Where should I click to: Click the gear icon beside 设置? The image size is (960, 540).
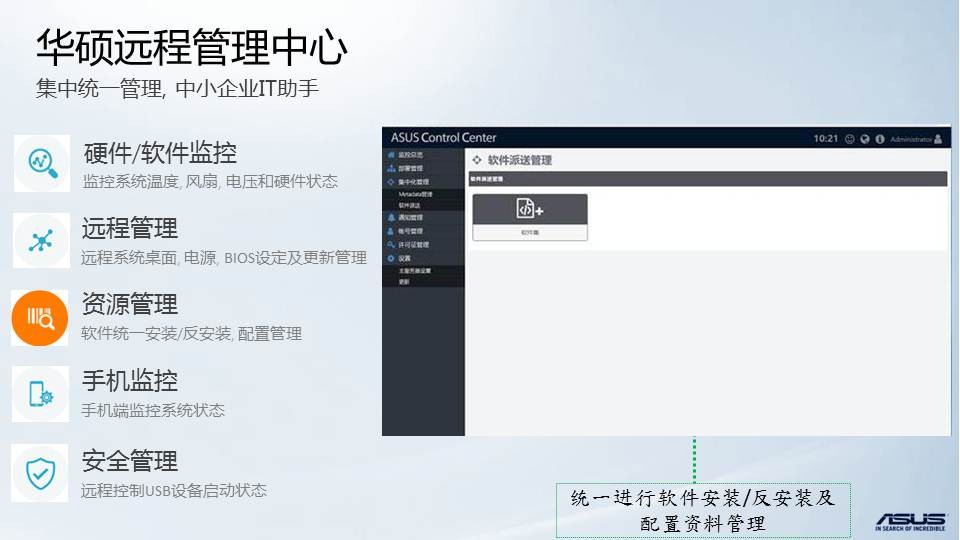[391, 258]
